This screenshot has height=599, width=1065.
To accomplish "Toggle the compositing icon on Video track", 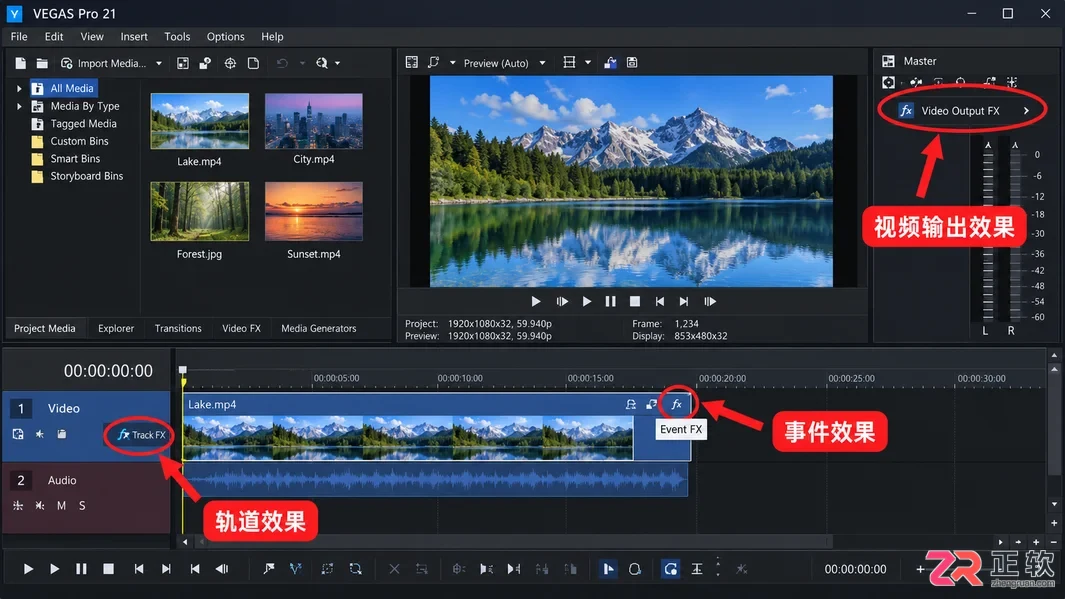I will 18,434.
